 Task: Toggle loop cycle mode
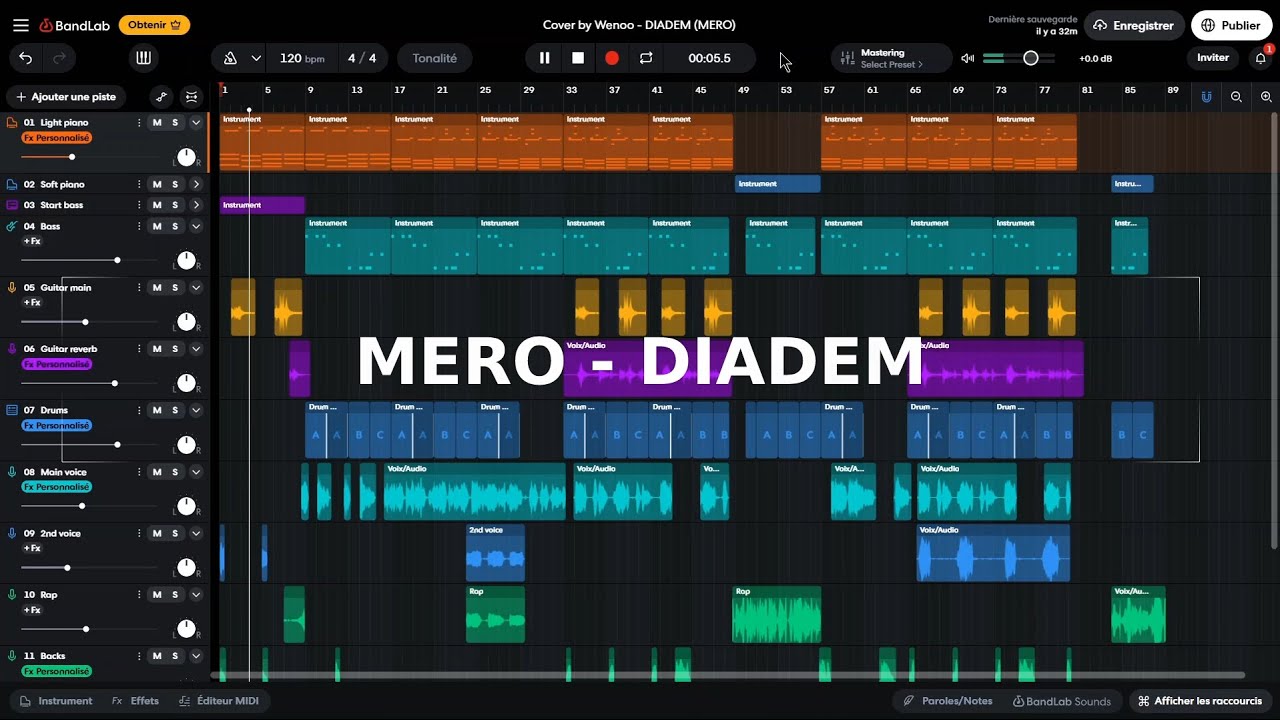(x=646, y=58)
